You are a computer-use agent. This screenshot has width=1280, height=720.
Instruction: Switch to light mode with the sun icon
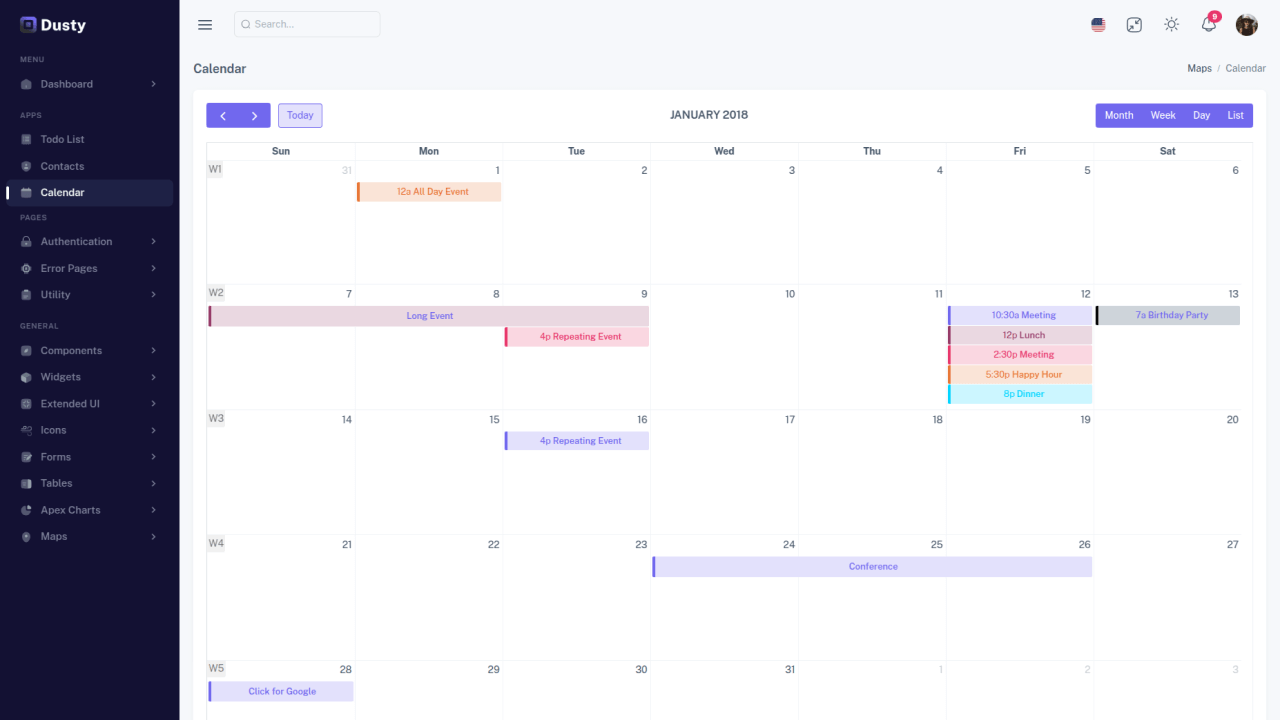(x=1171, y=24)
